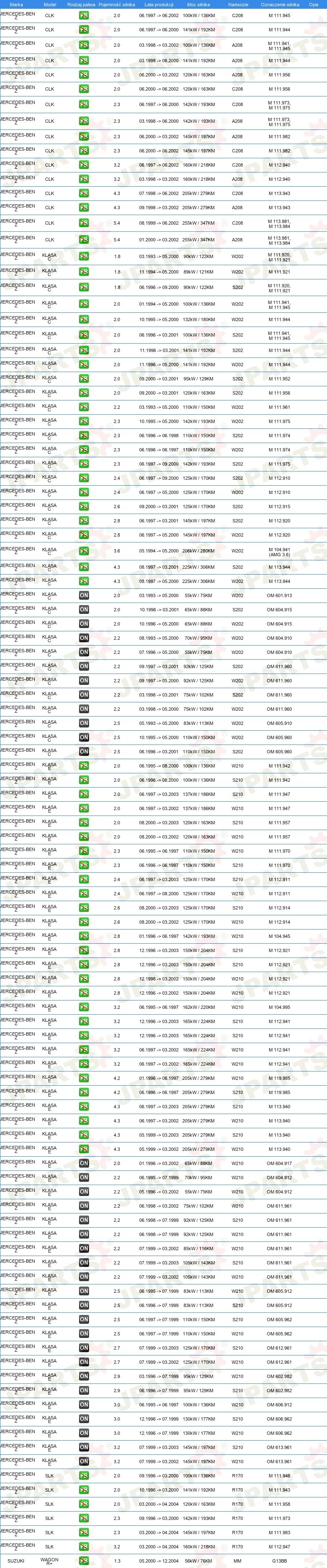Click the 'OM 605.910' engine code cell

tap(279, 723)
